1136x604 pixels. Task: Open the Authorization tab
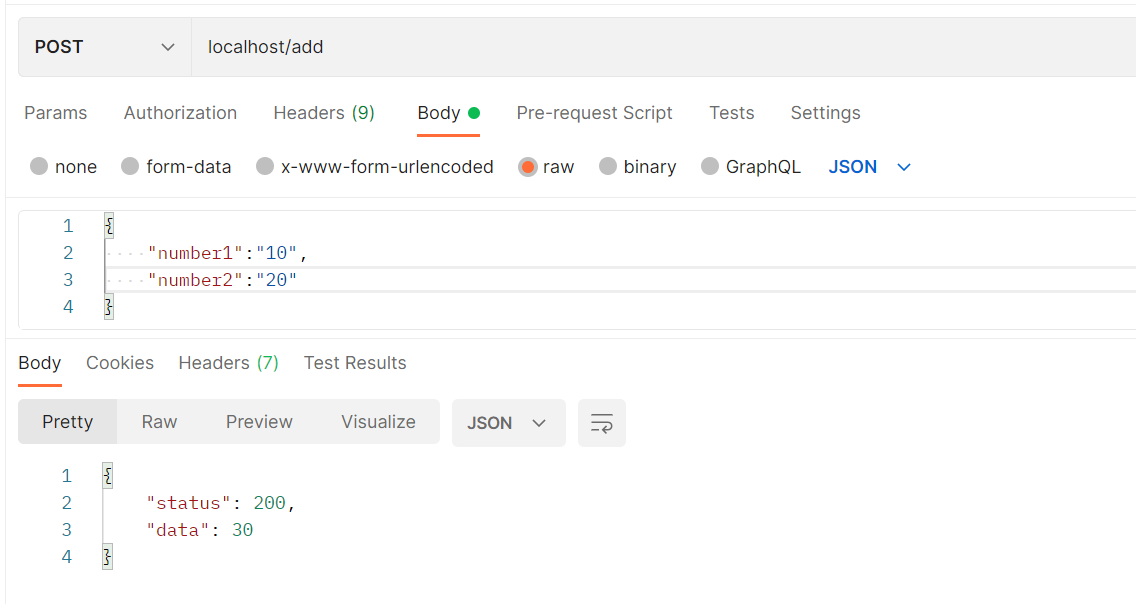(180, 113)
